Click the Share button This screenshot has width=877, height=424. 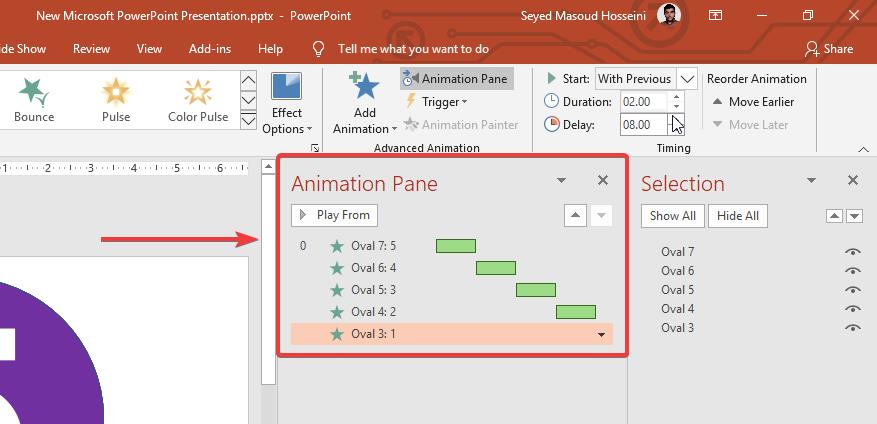[x=829, y=49]
